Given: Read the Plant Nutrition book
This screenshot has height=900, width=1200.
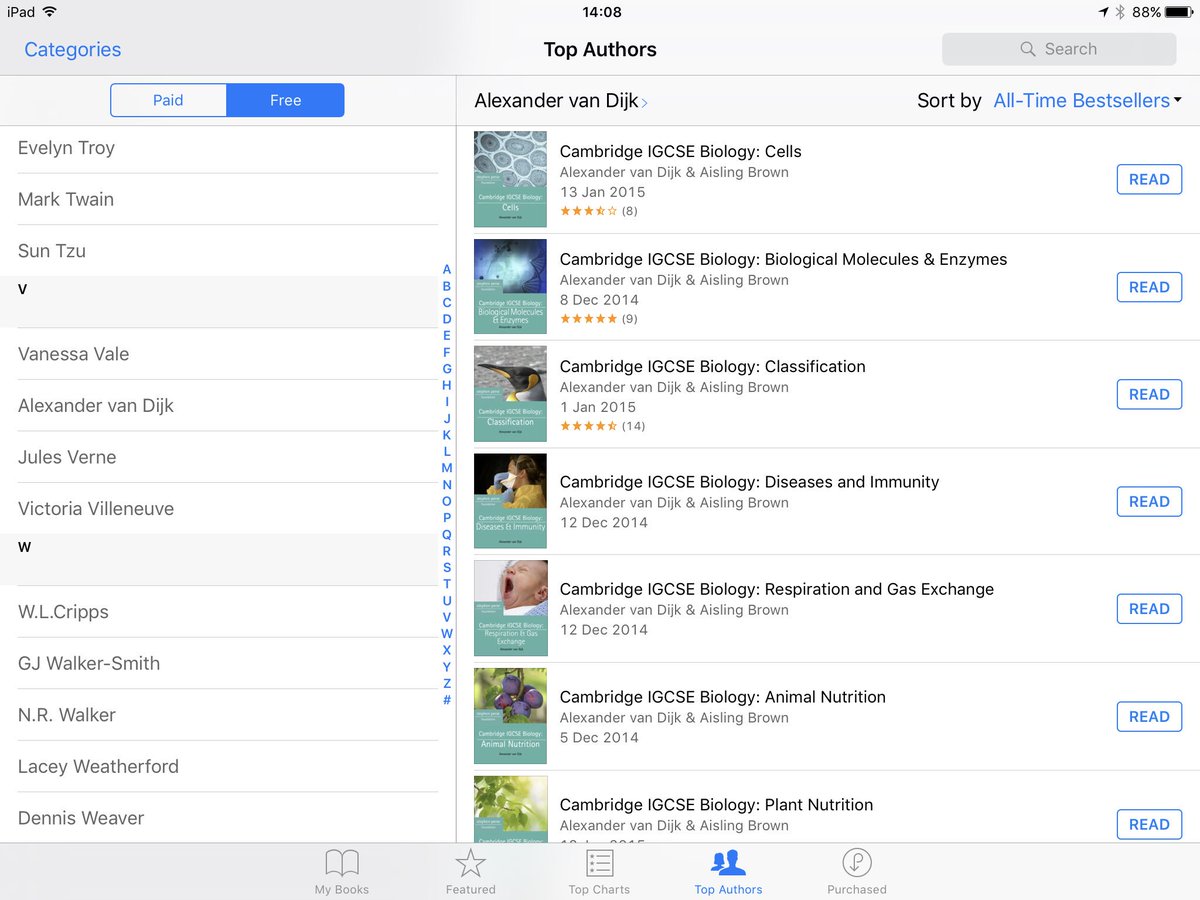Looking at the screenshot, I should (x=1149, y=824).
